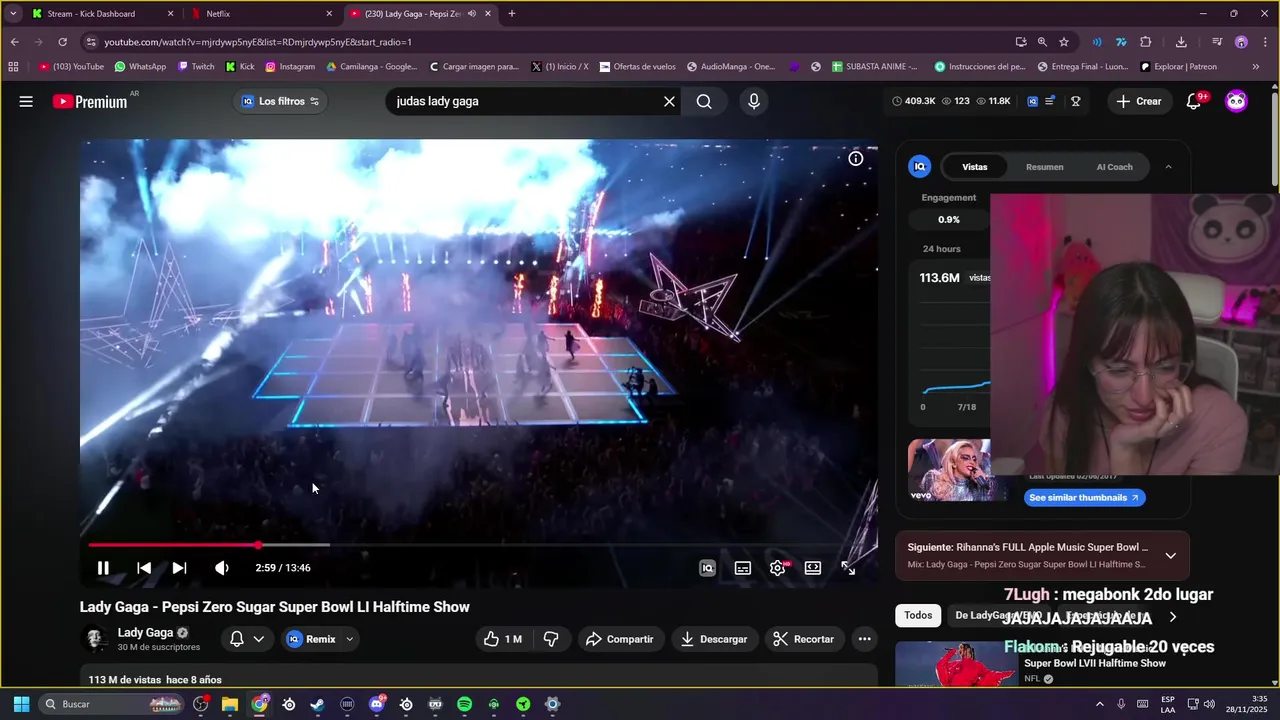Open the vidIQ icon in player controls
1280x720 pixels.
[707, 568]
